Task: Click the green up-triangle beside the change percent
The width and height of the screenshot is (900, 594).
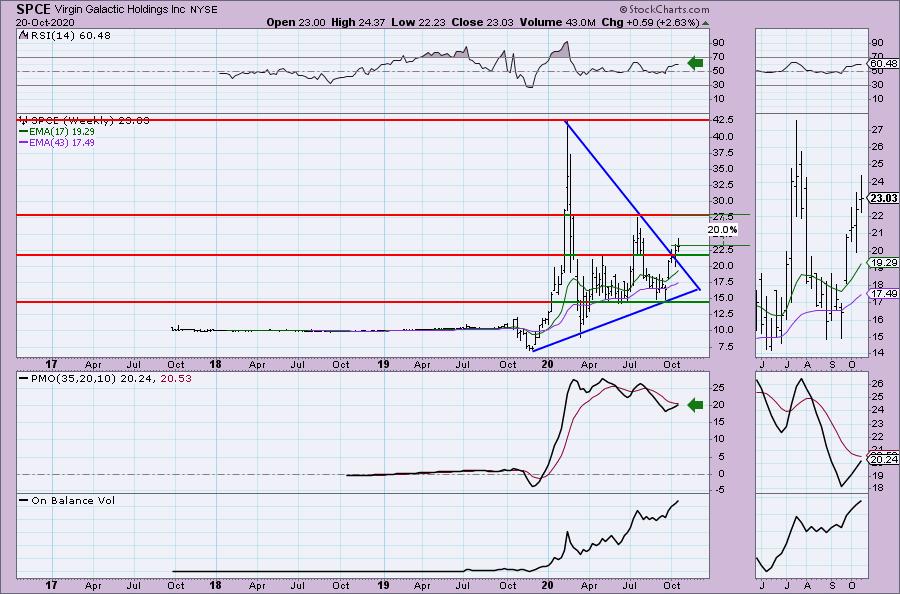Action: point(705,23)
